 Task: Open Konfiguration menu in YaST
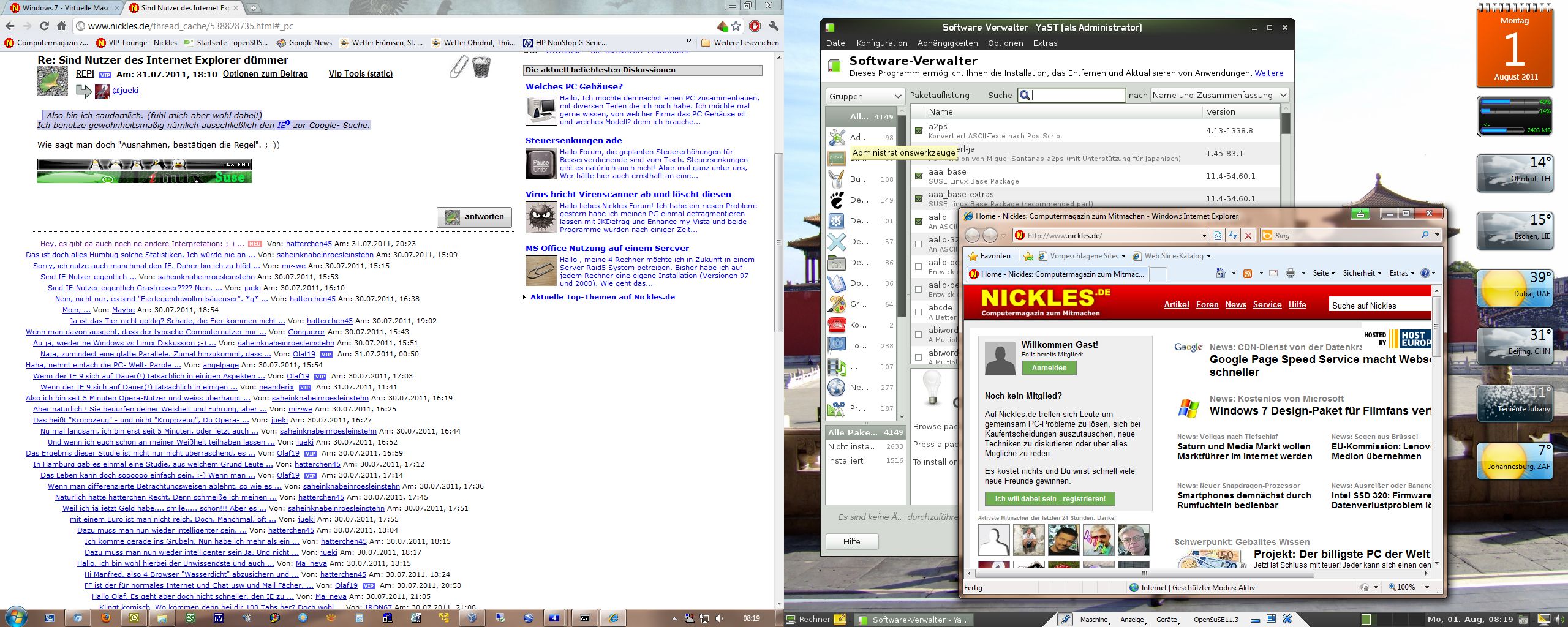(882, 43)
